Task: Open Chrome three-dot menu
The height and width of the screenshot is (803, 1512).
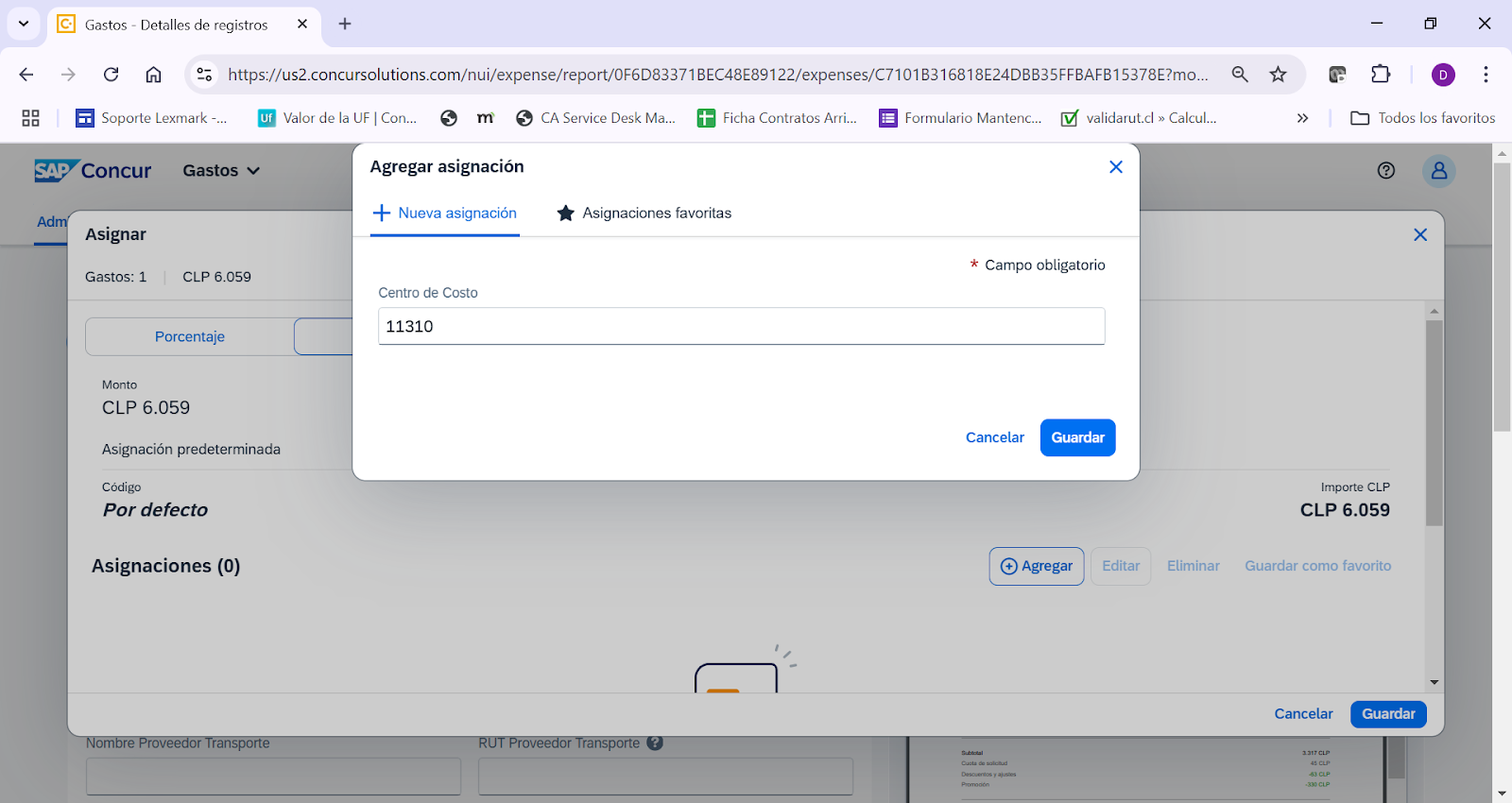Action: click(x=1486, y=75)
